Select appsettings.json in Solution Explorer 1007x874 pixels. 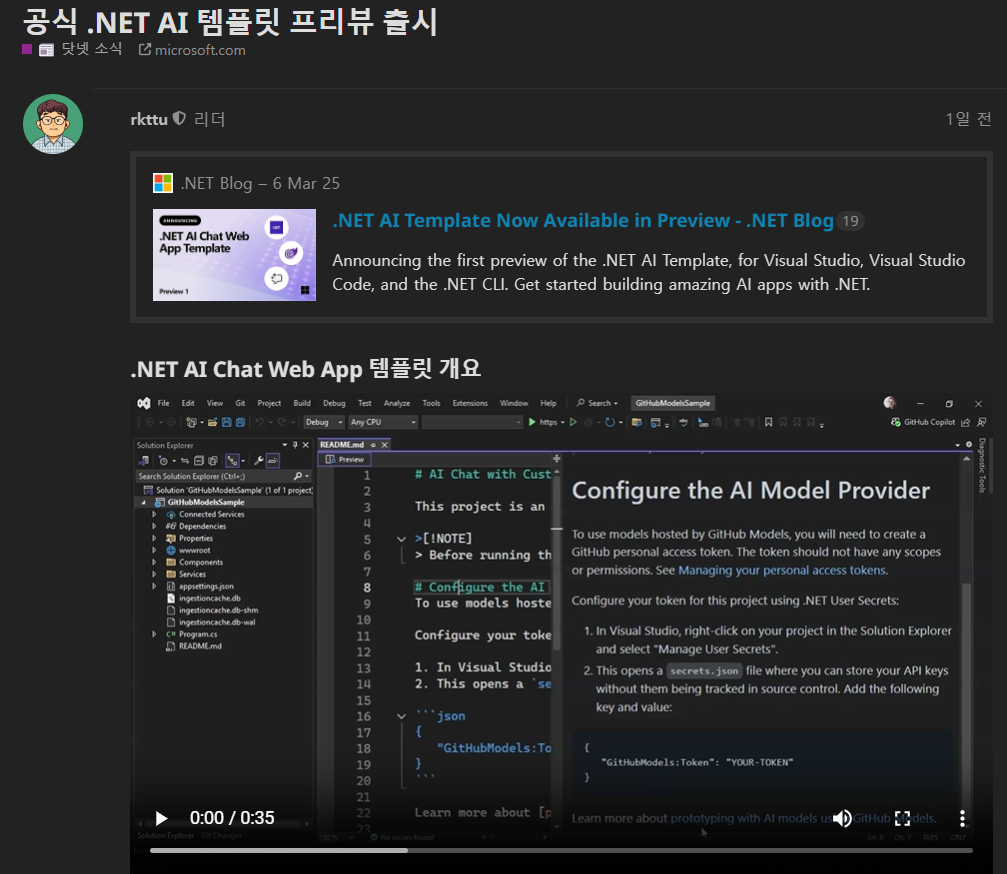[206, 586]
